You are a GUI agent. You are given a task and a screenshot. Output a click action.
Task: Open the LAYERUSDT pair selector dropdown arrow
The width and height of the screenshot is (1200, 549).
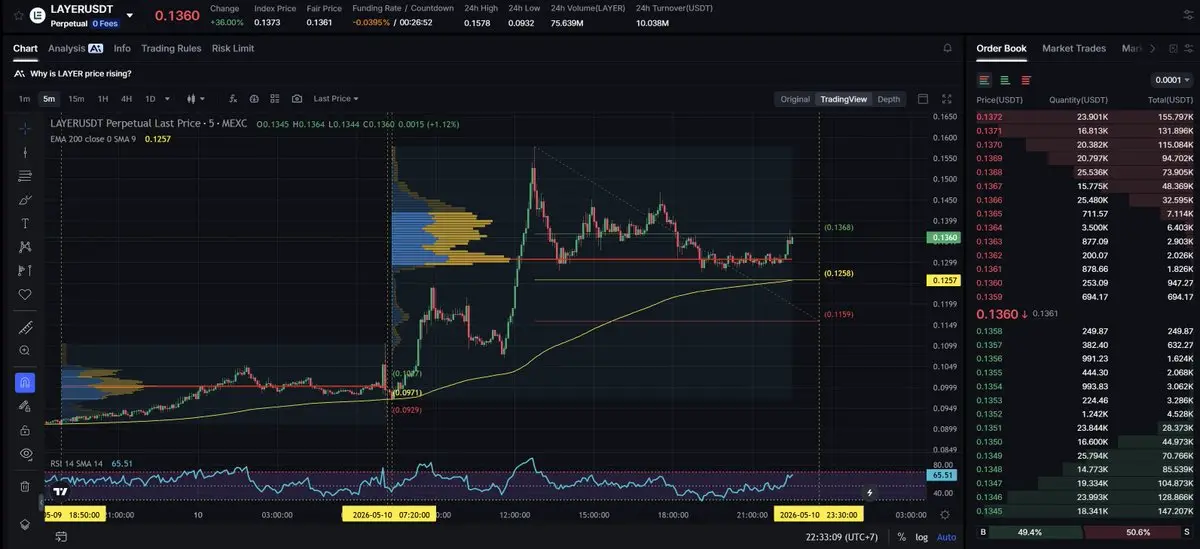point(130,15)
